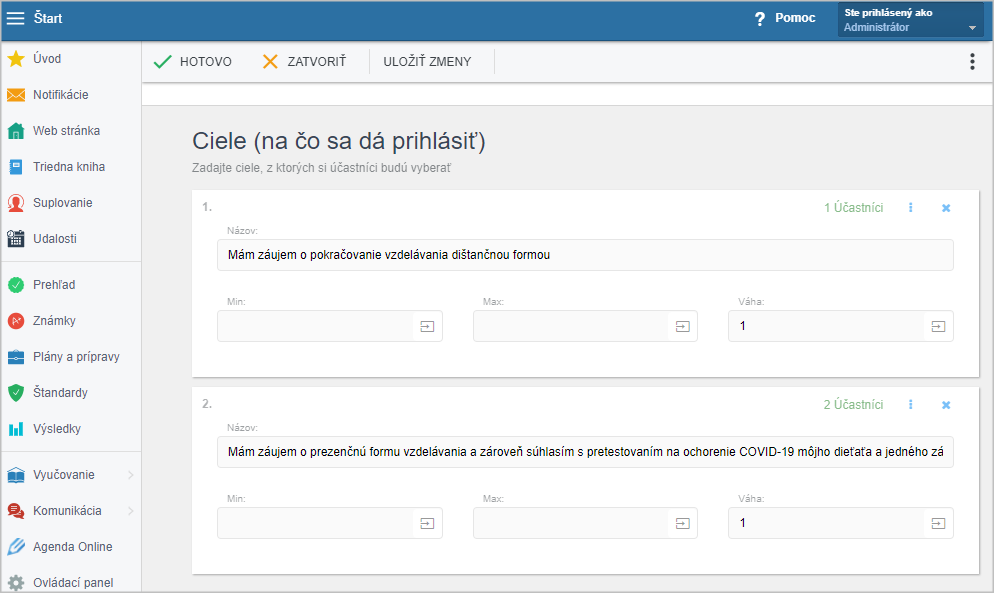Click the HOTOVO button

click(x=193, y=62)
